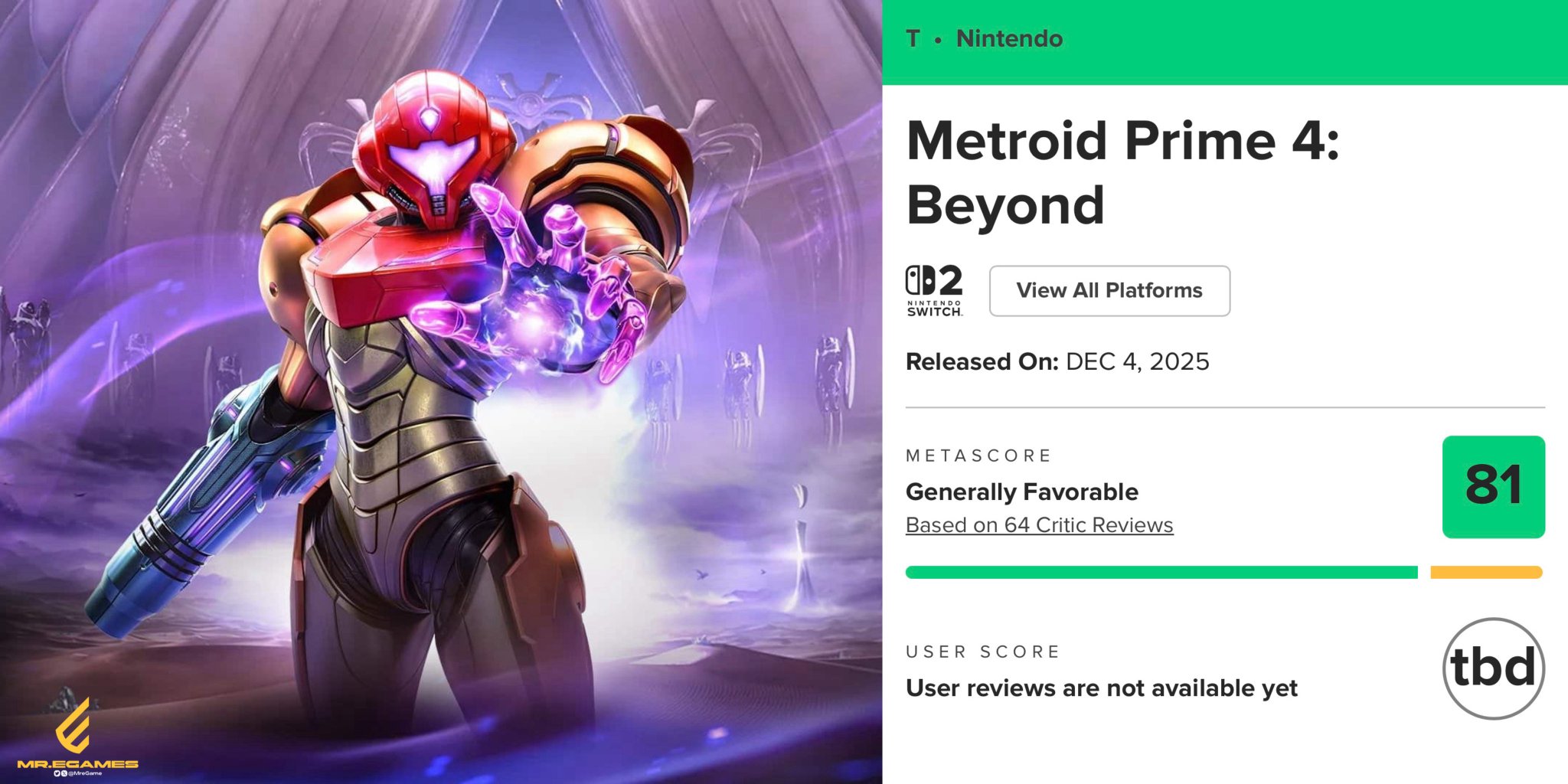Click the @MreGame social handle text
Screen dimensions: 1568x784
click(x=85, y=774)
